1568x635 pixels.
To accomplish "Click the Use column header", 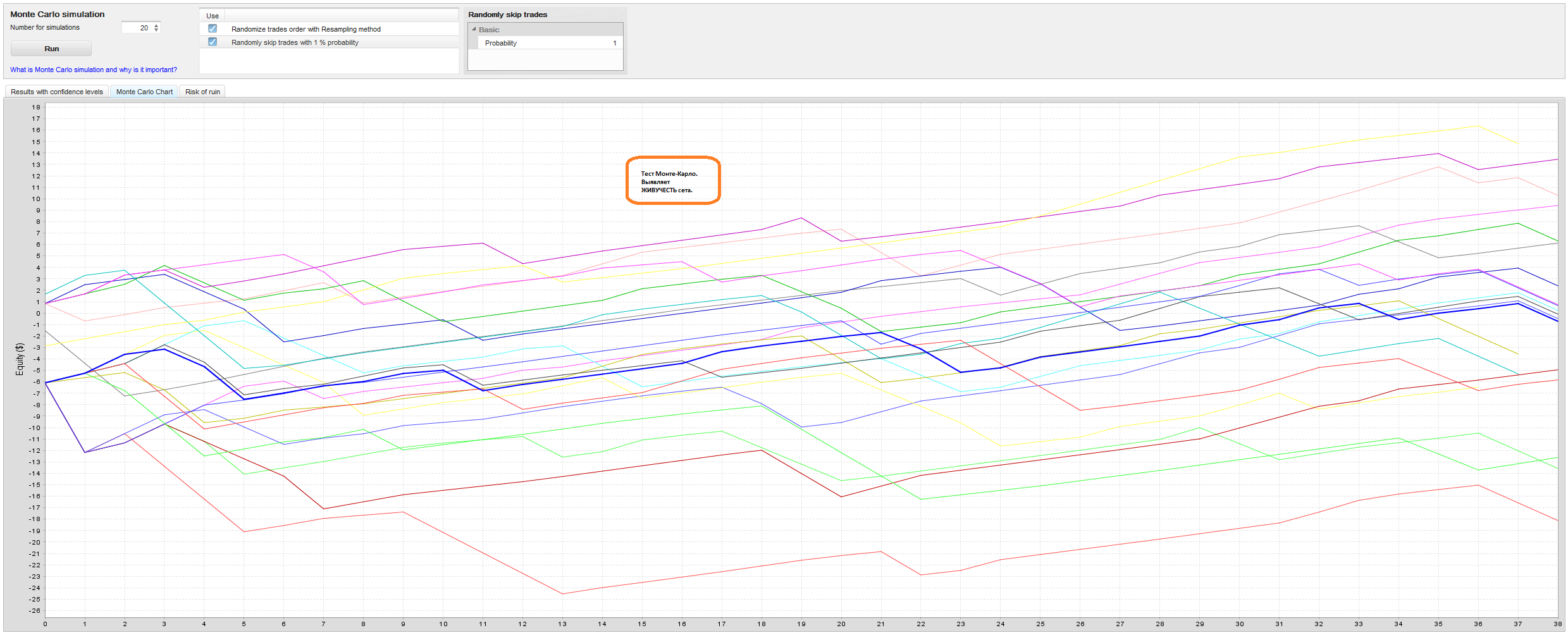I will [213, 16].
